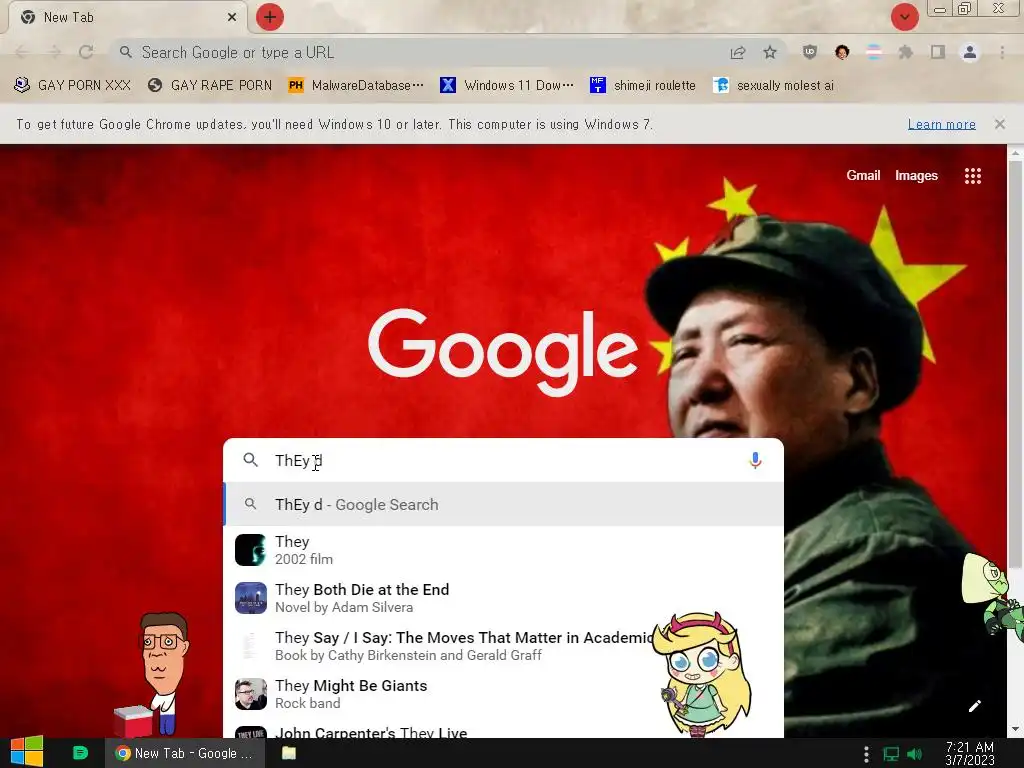Viewport: 1024px width, 768px height.
Task: Click the They film thumbnail
Action: [251, 550]
